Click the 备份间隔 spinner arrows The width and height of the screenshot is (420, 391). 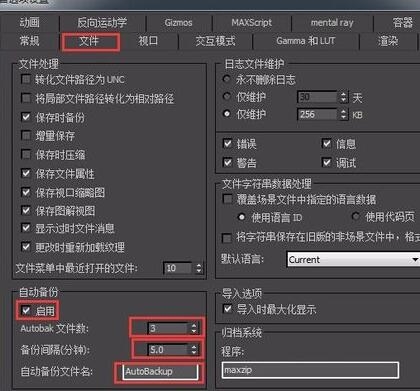click(x=194, y=349)
